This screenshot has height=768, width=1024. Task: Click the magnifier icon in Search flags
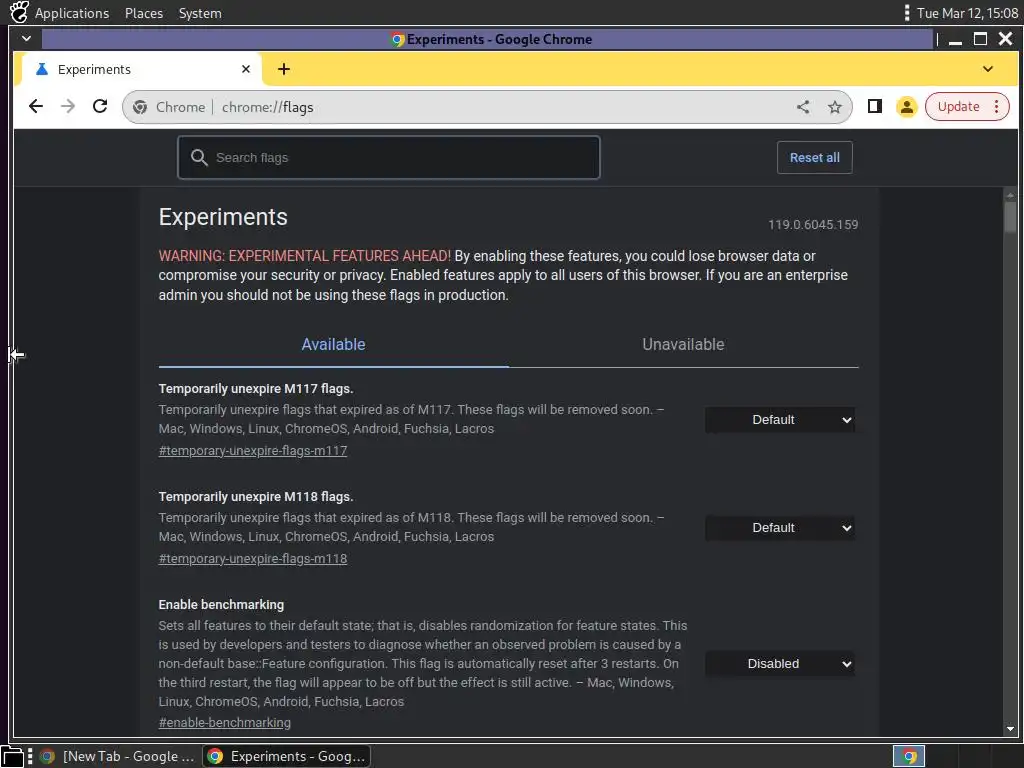tap(199, 157)
